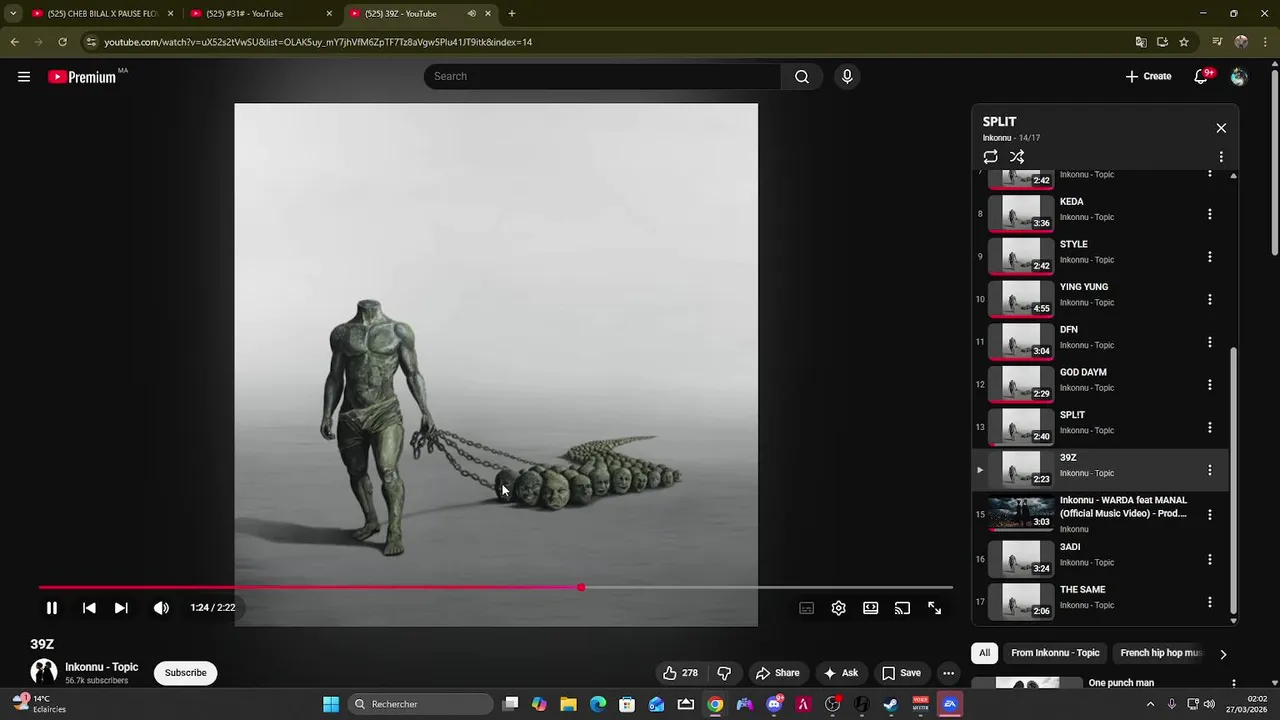This screenshot has width=1280, height=720.
Task: Skip to next video in playlist
Action: 121,608
